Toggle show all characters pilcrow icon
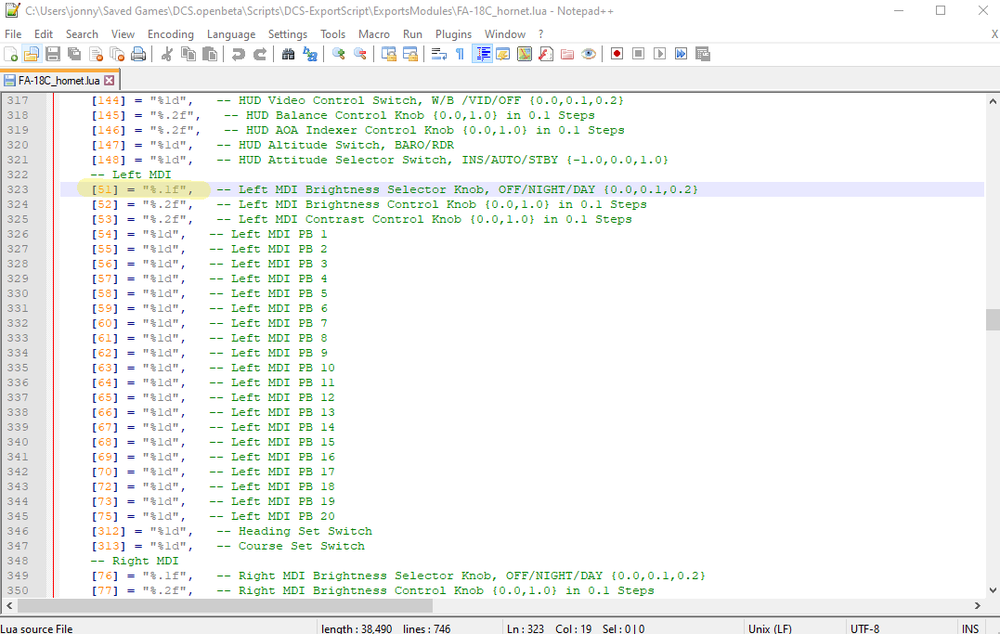Screen dimensions: 1000x634 click(460, 54)
